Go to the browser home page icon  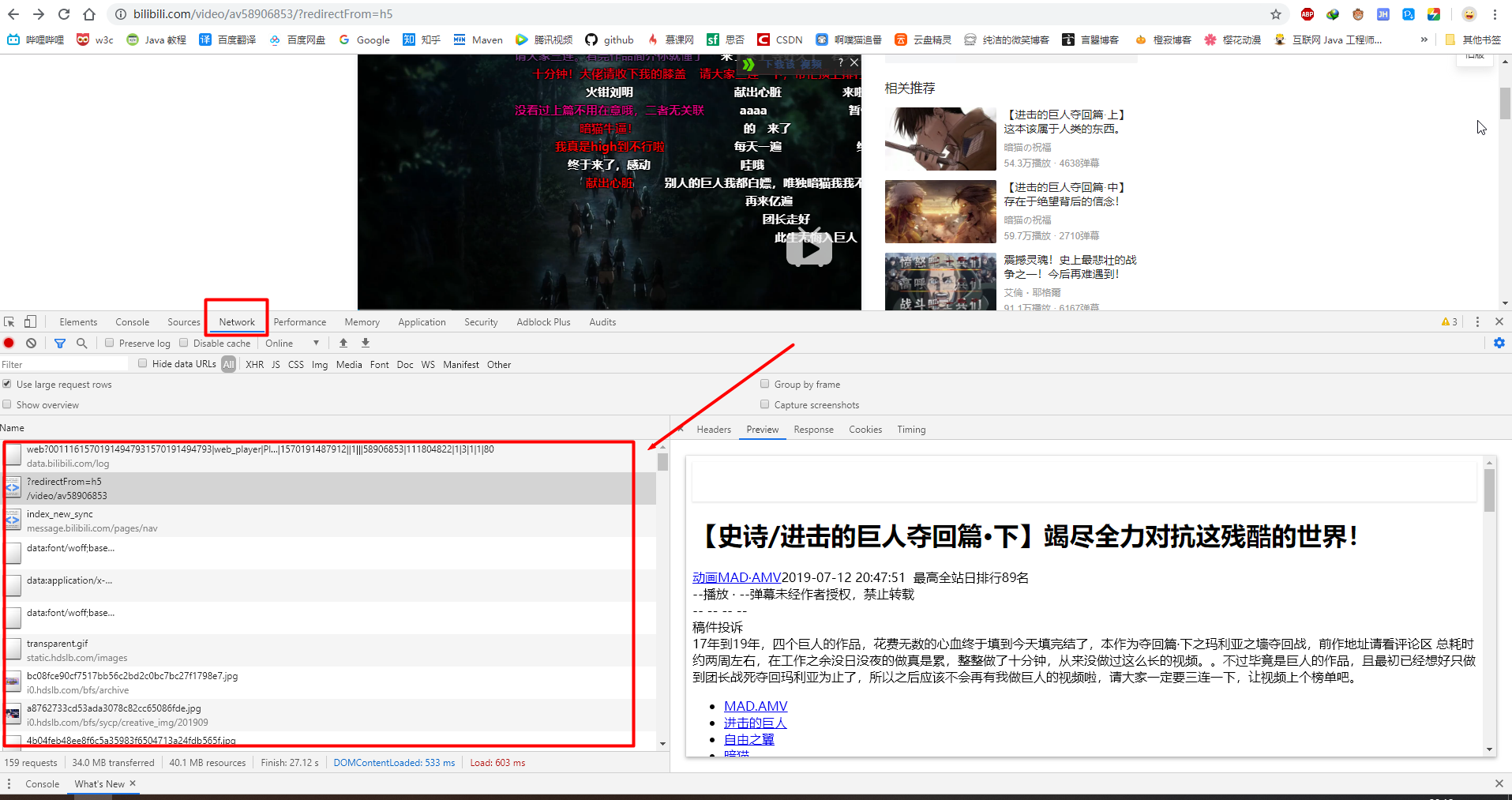point(89,14)
